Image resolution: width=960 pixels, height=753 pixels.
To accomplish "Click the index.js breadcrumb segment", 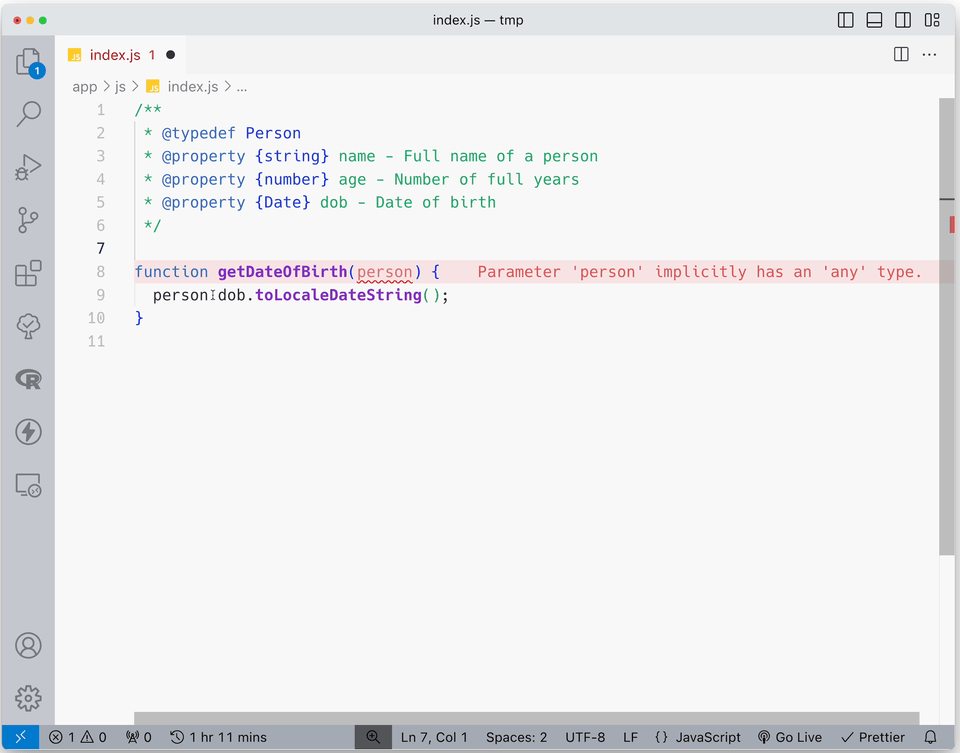I will pos(182,87).
